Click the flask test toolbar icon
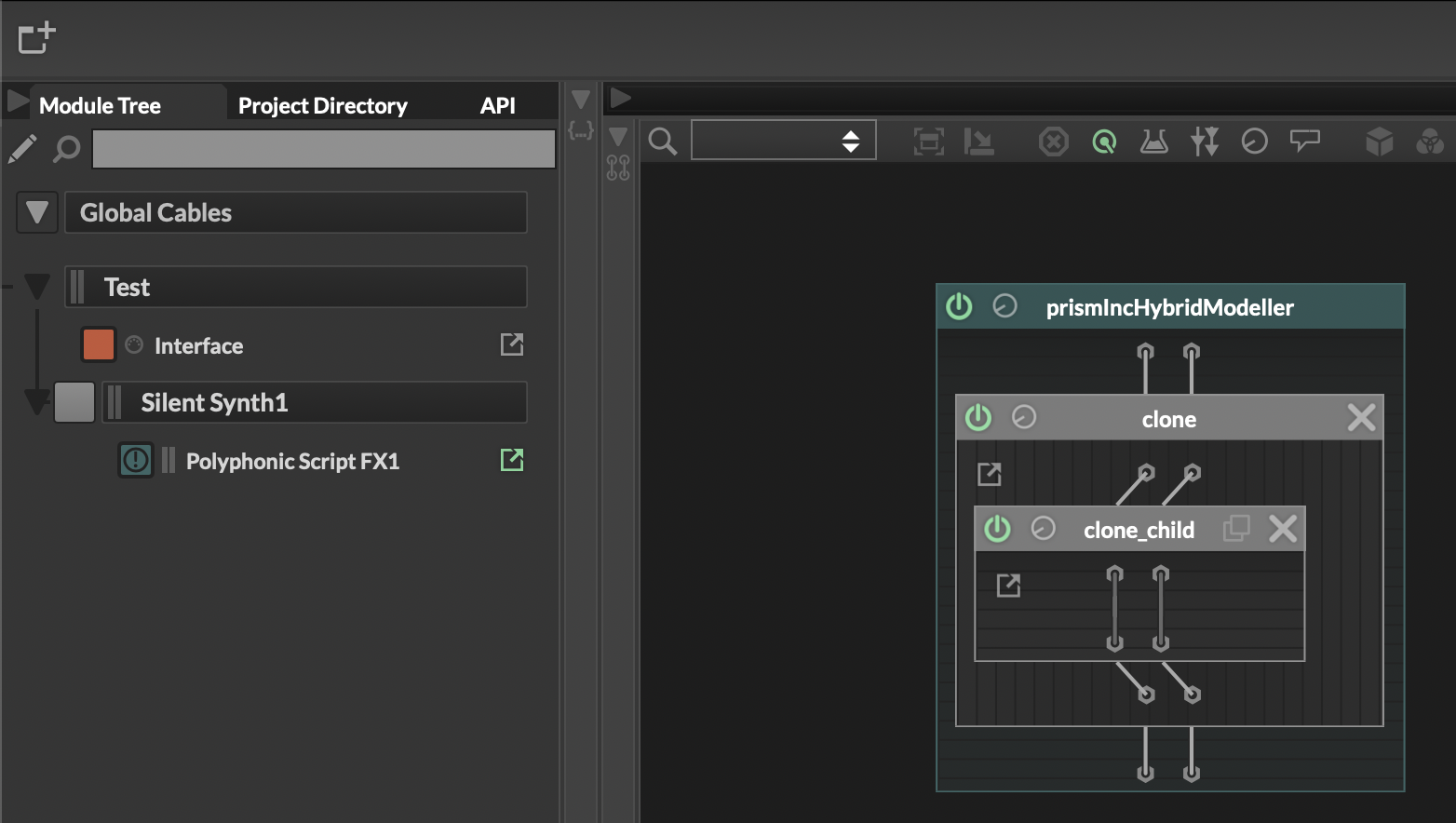This screenshot has height=823, width=1456. tap(1154, 142)
